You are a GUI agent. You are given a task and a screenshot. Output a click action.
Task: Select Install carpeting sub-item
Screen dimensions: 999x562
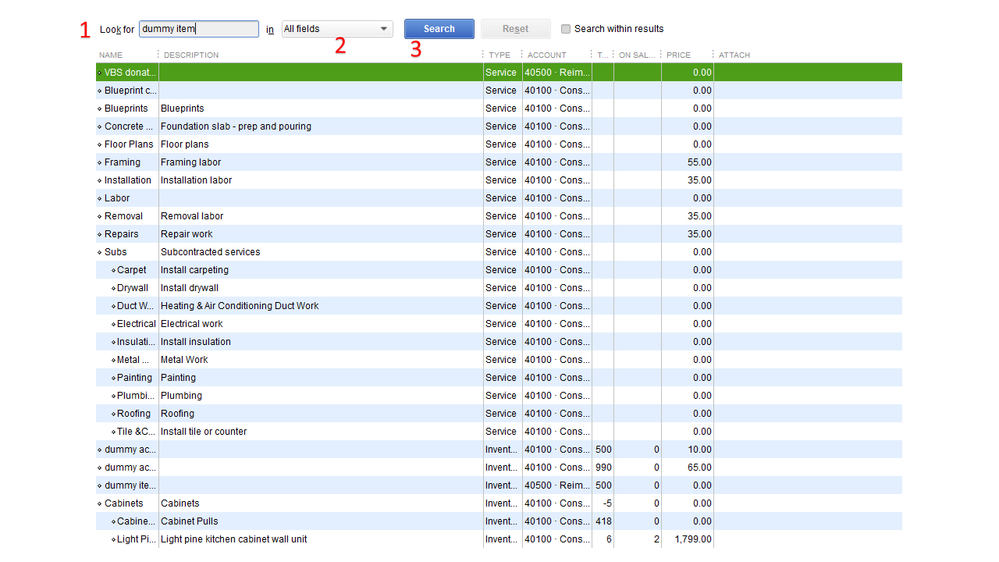coord(499,270)
